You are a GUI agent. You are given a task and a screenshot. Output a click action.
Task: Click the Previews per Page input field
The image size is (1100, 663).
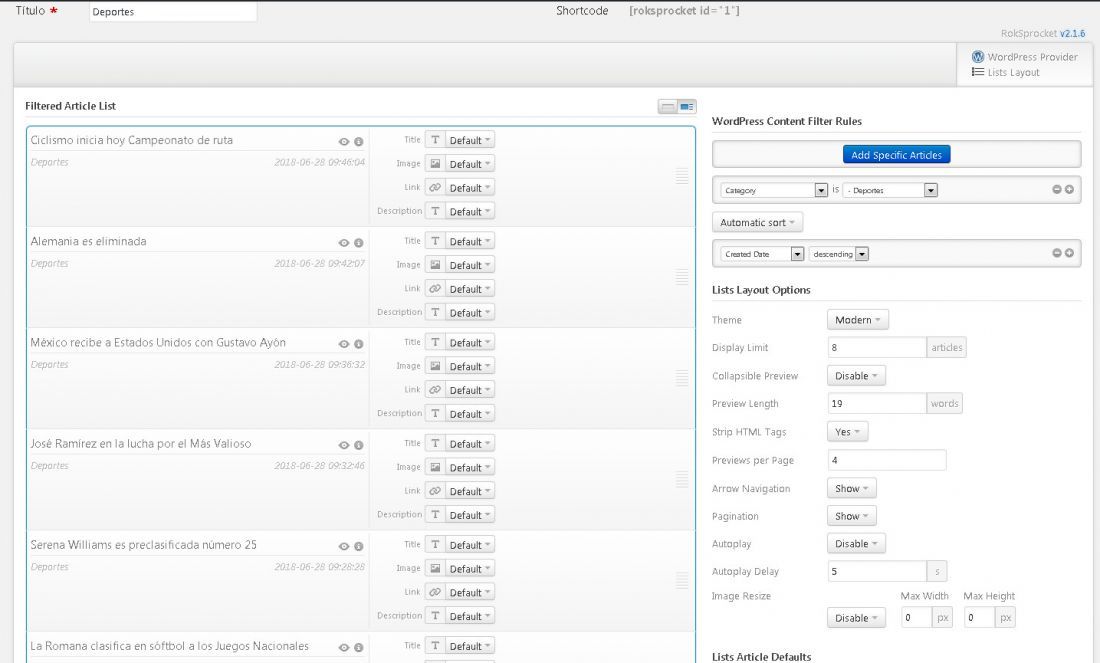[x=887, y=460]
